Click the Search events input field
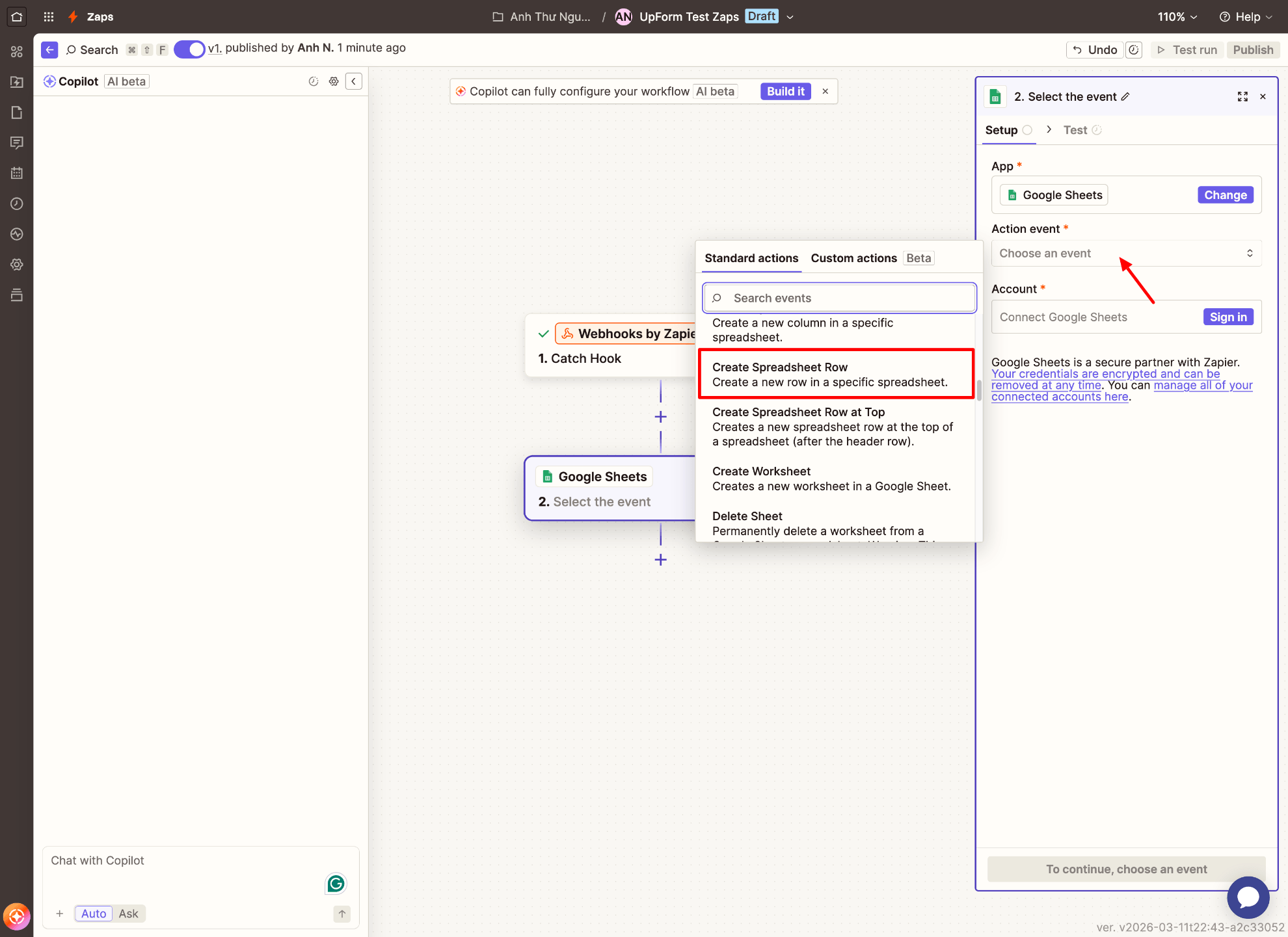1288x937 pixels. point(839,298)
